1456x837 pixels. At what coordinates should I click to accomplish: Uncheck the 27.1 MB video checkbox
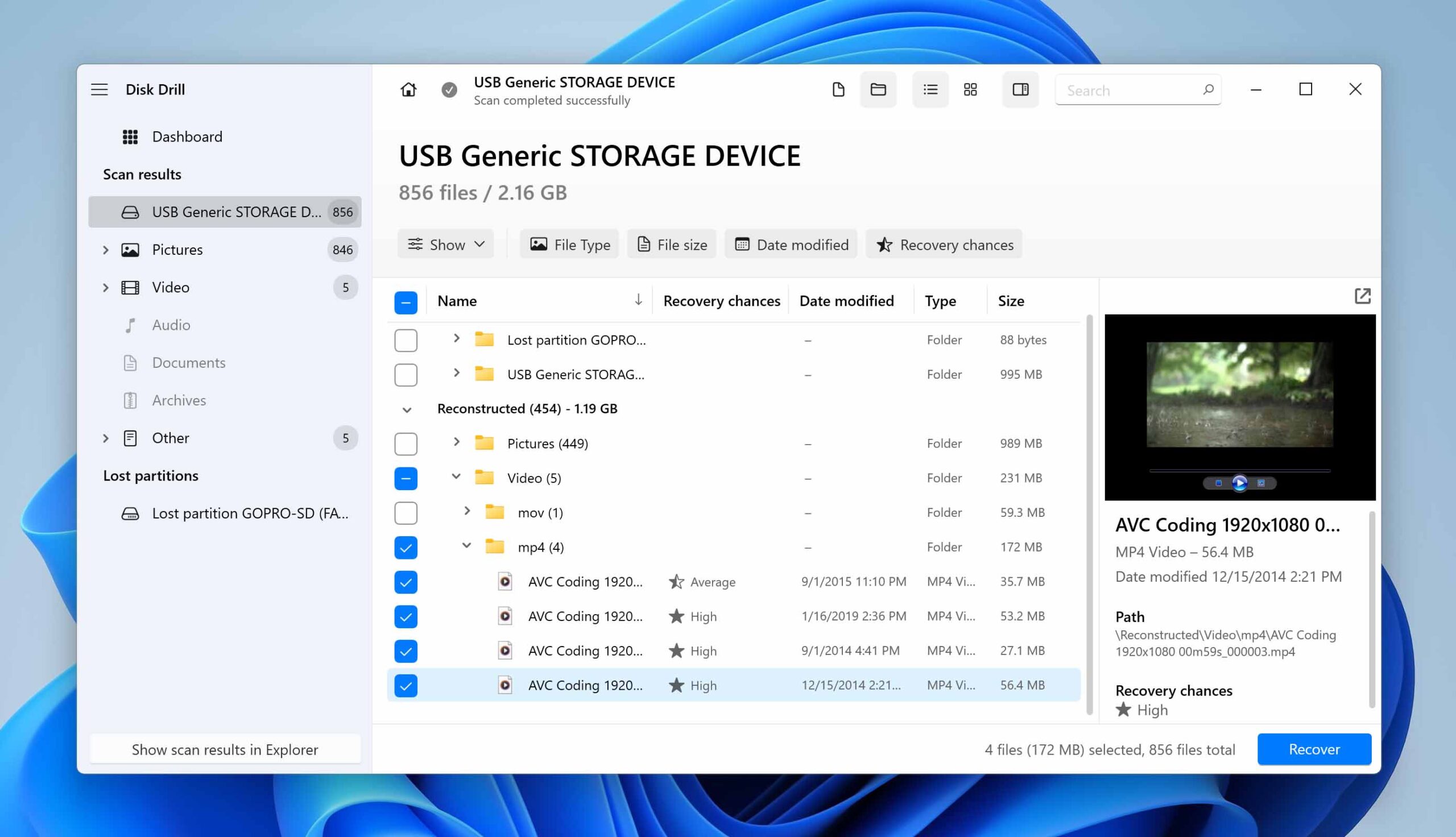[x=406, y=650]
